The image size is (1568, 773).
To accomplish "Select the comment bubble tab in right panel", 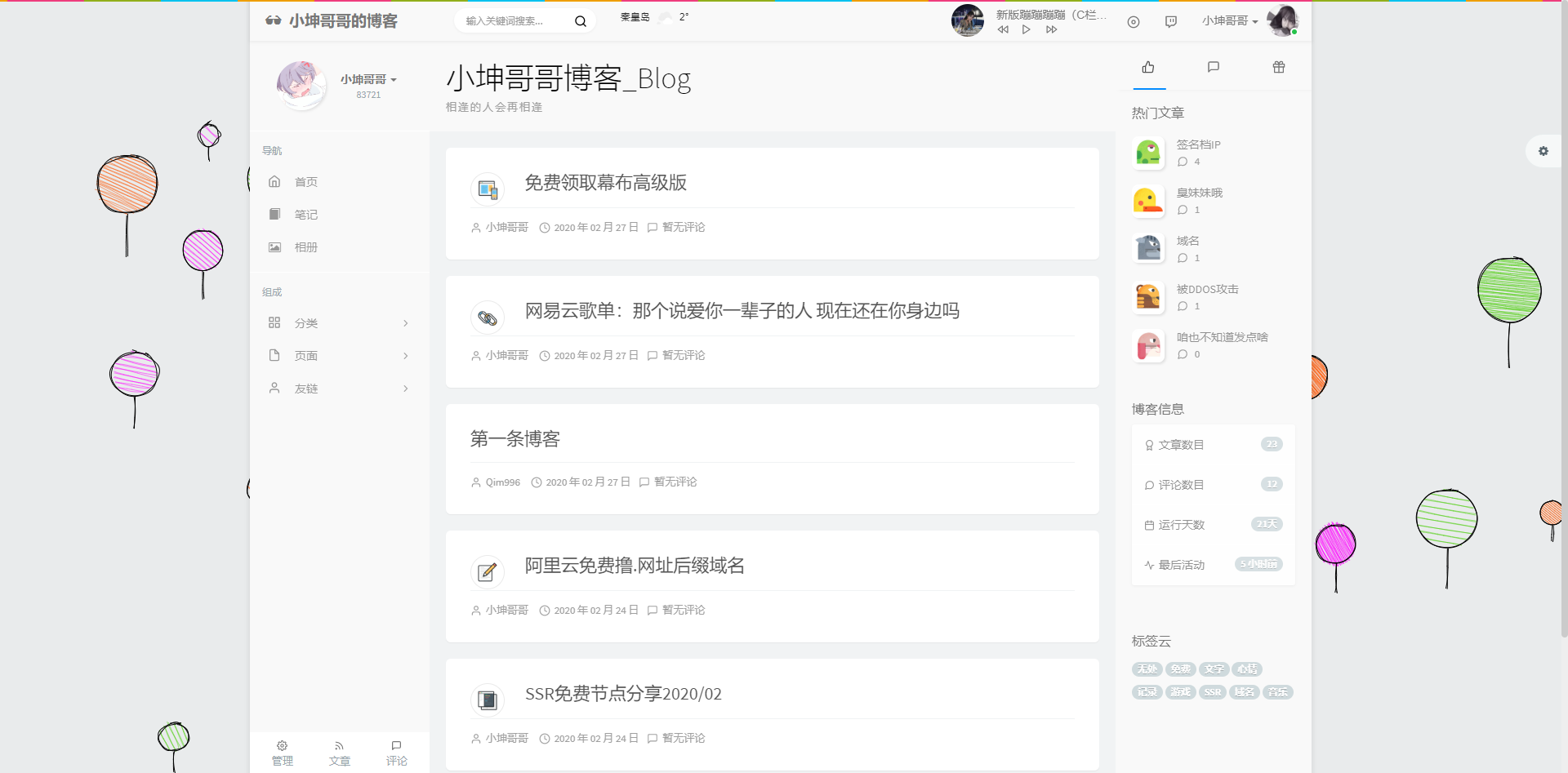I will 1214,67.
